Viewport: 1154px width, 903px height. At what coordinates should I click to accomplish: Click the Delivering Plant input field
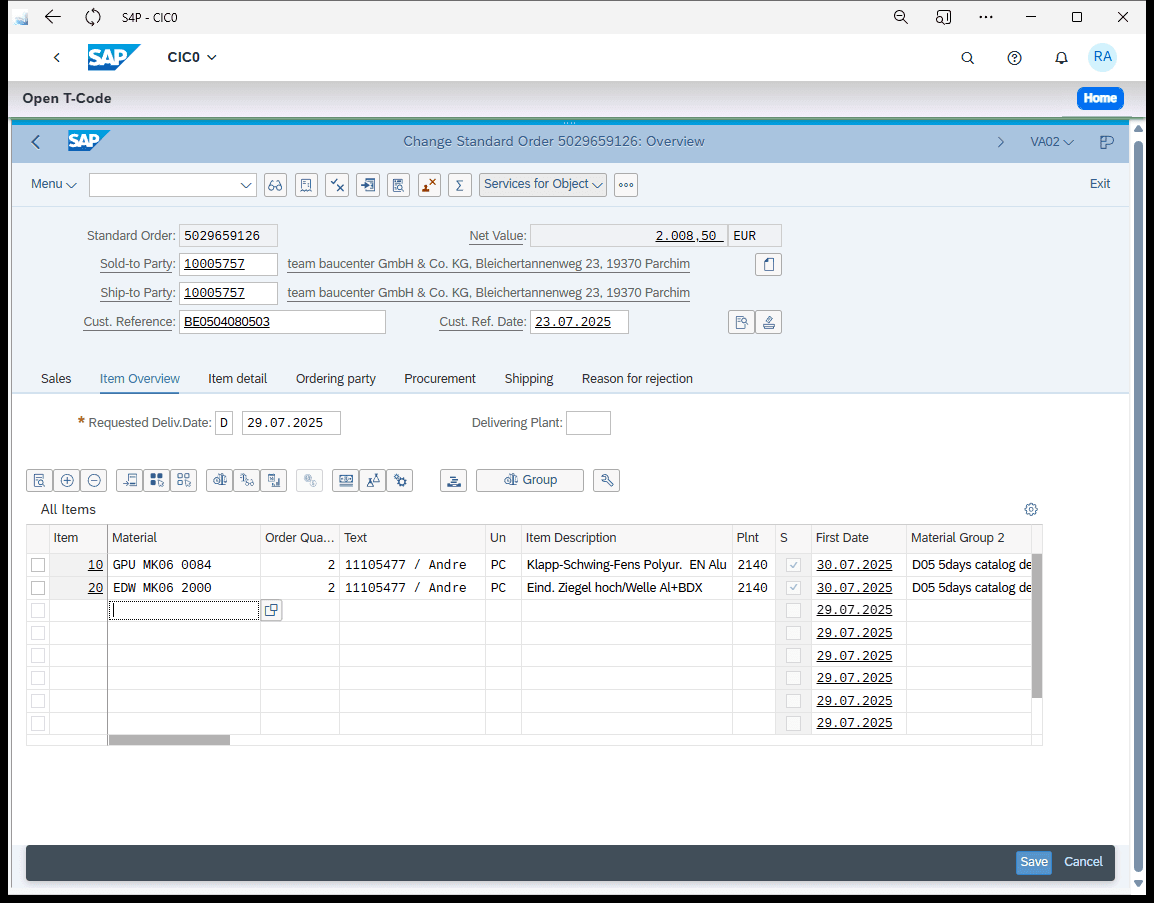tap(589, 423)
